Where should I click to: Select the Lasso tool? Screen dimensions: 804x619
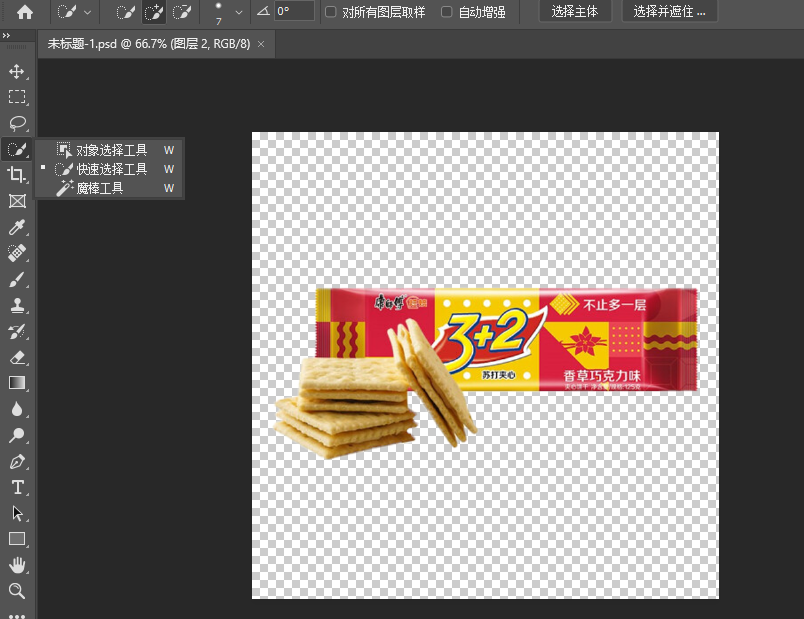click(17, 123)
